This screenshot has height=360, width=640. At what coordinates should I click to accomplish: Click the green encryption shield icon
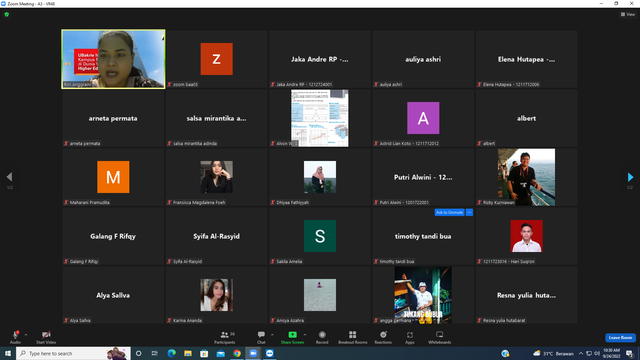pos(7,14)
